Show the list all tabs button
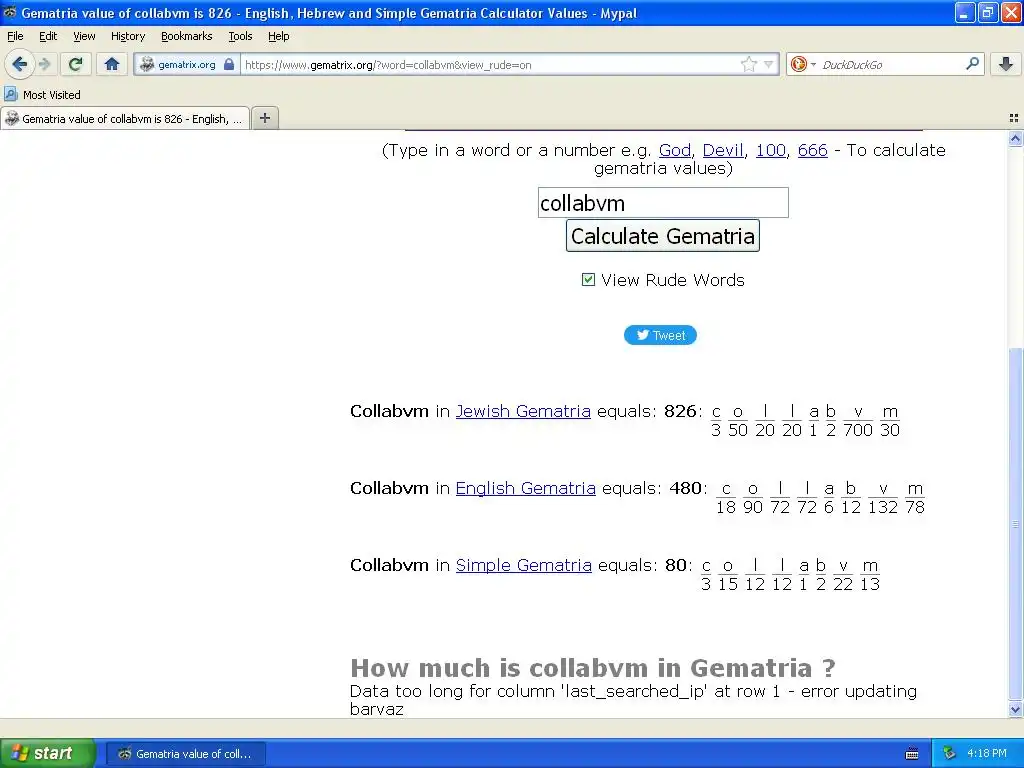Image resolution: width=1024 pixels, height=768 pixels. click(x=1014, y=118)
